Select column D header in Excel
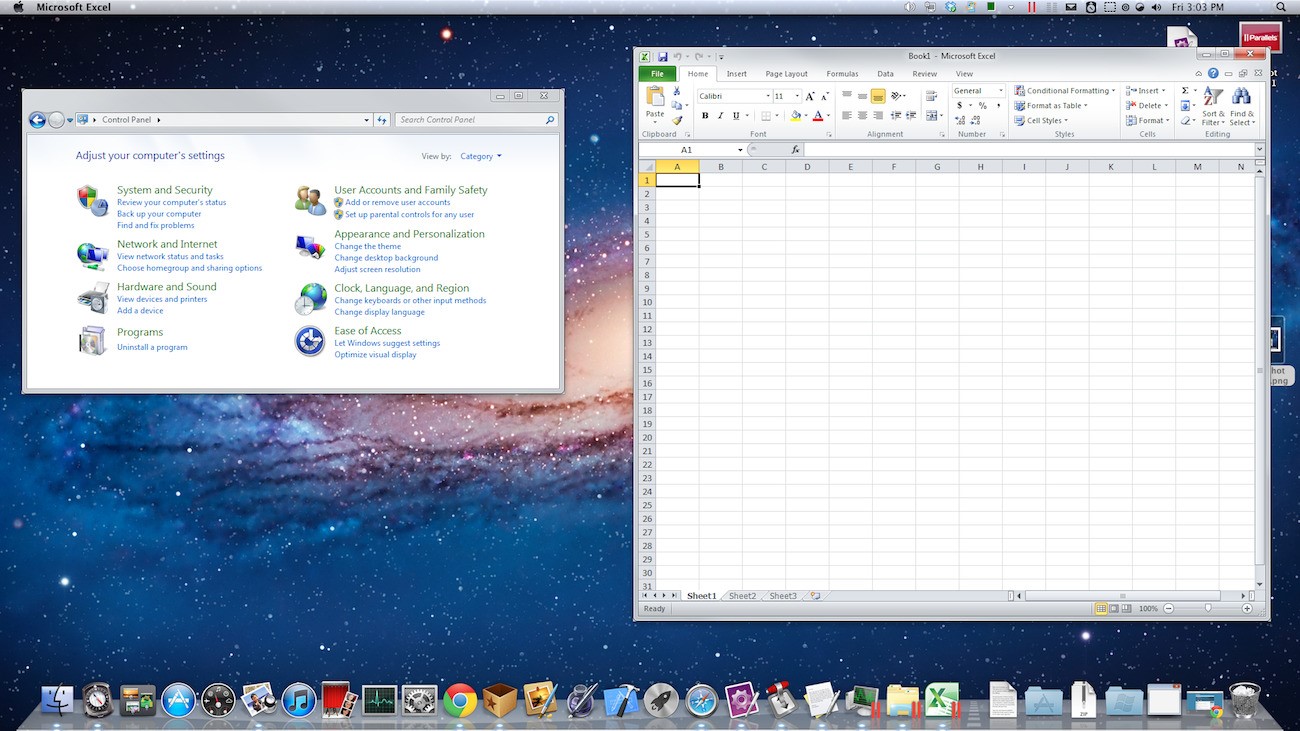 (x=807, y=167)
